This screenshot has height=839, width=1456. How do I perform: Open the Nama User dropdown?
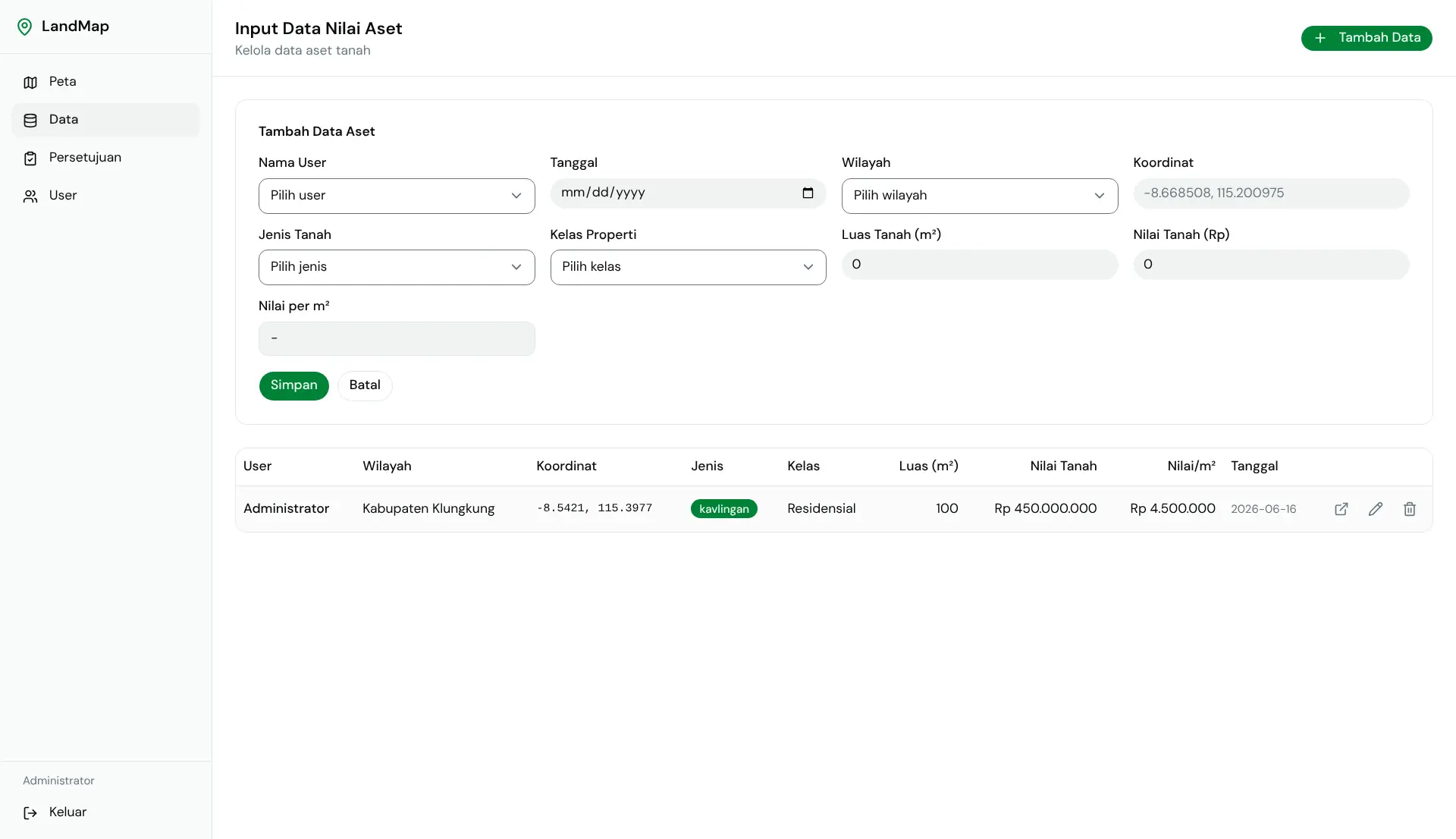click(x=397, y=196)
